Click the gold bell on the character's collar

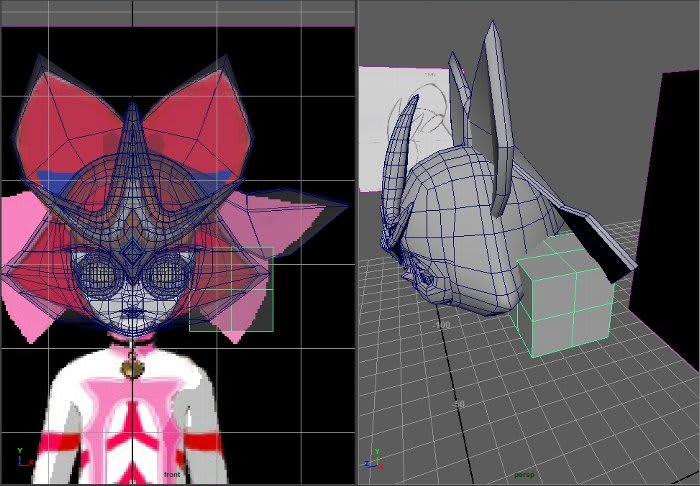coord(132,369)
